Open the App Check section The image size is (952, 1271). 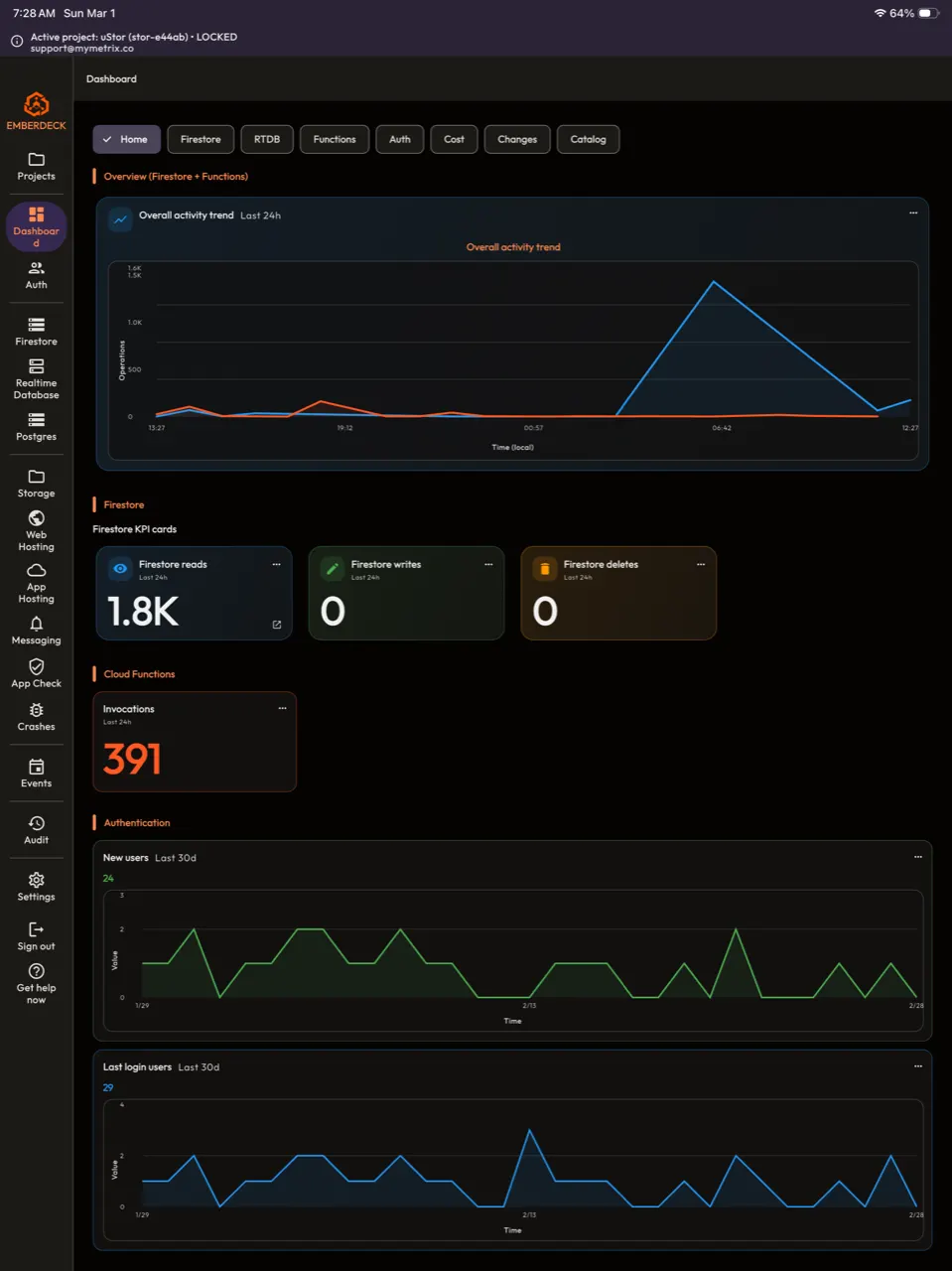36,667
